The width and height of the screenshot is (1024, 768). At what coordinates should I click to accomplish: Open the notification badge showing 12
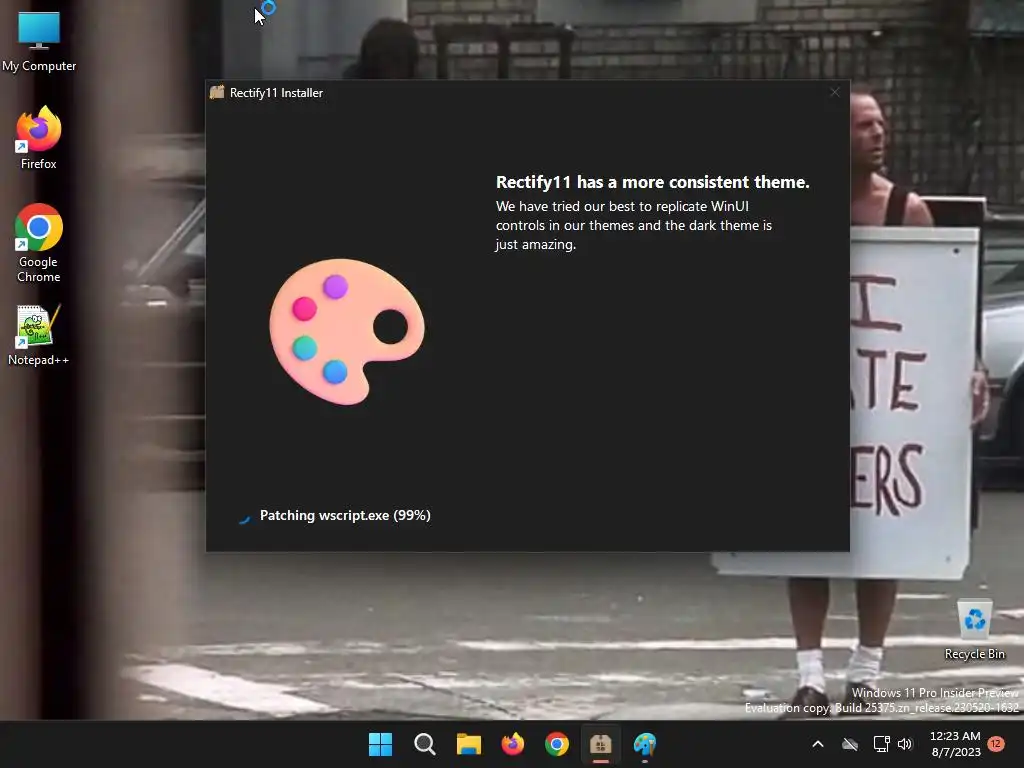[996, 743]
